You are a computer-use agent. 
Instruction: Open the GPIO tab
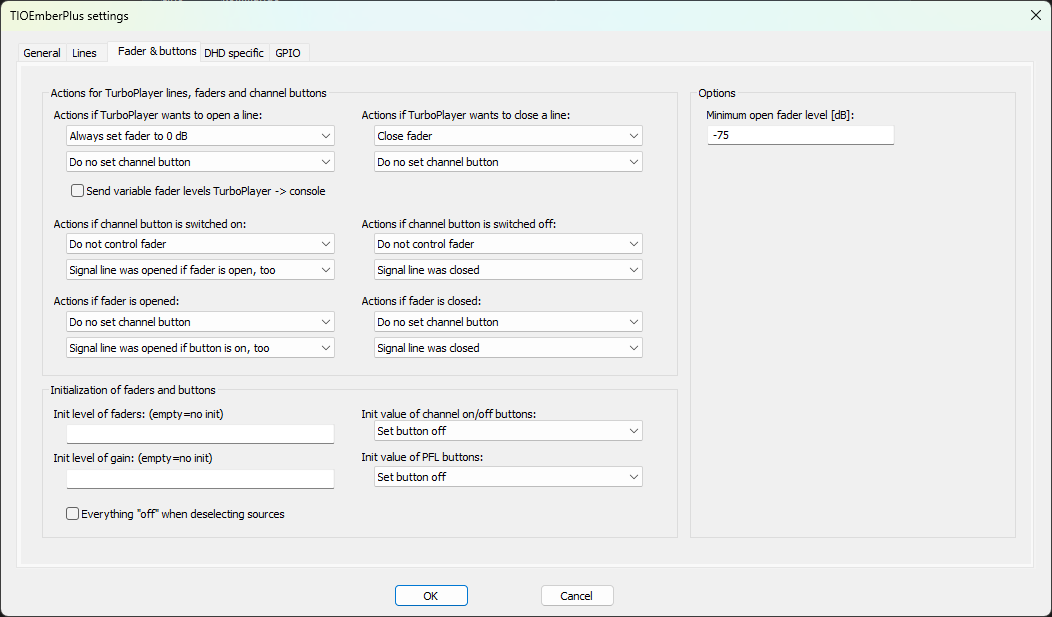pos(288,53)
